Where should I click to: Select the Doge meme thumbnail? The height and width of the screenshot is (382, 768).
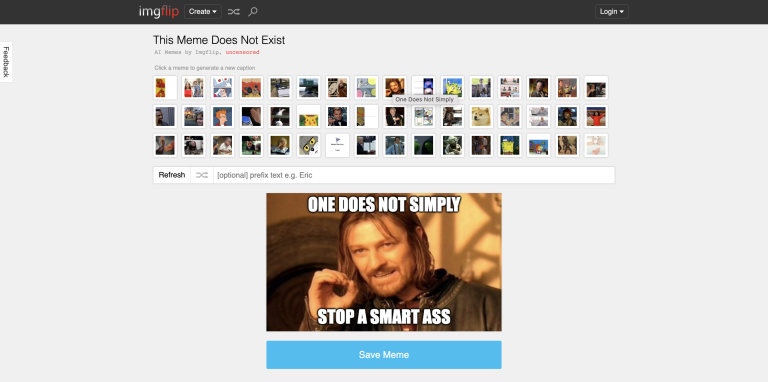(x=481, y=117)
